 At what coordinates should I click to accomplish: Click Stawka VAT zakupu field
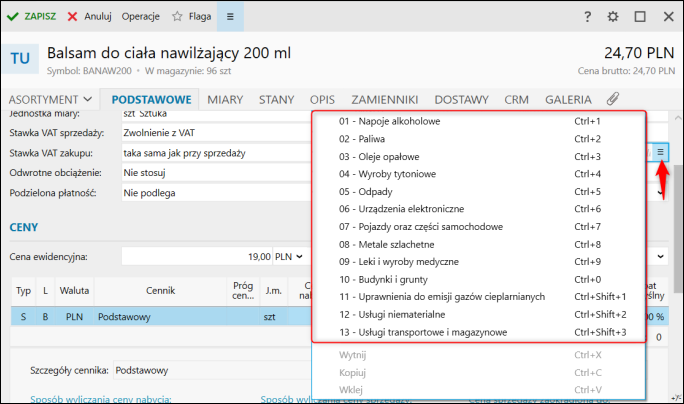[x=217, y=153]
